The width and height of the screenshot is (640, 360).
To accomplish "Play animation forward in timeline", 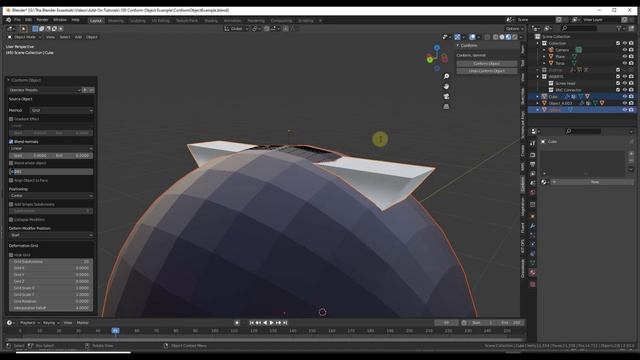I will [x=272, y=323].
